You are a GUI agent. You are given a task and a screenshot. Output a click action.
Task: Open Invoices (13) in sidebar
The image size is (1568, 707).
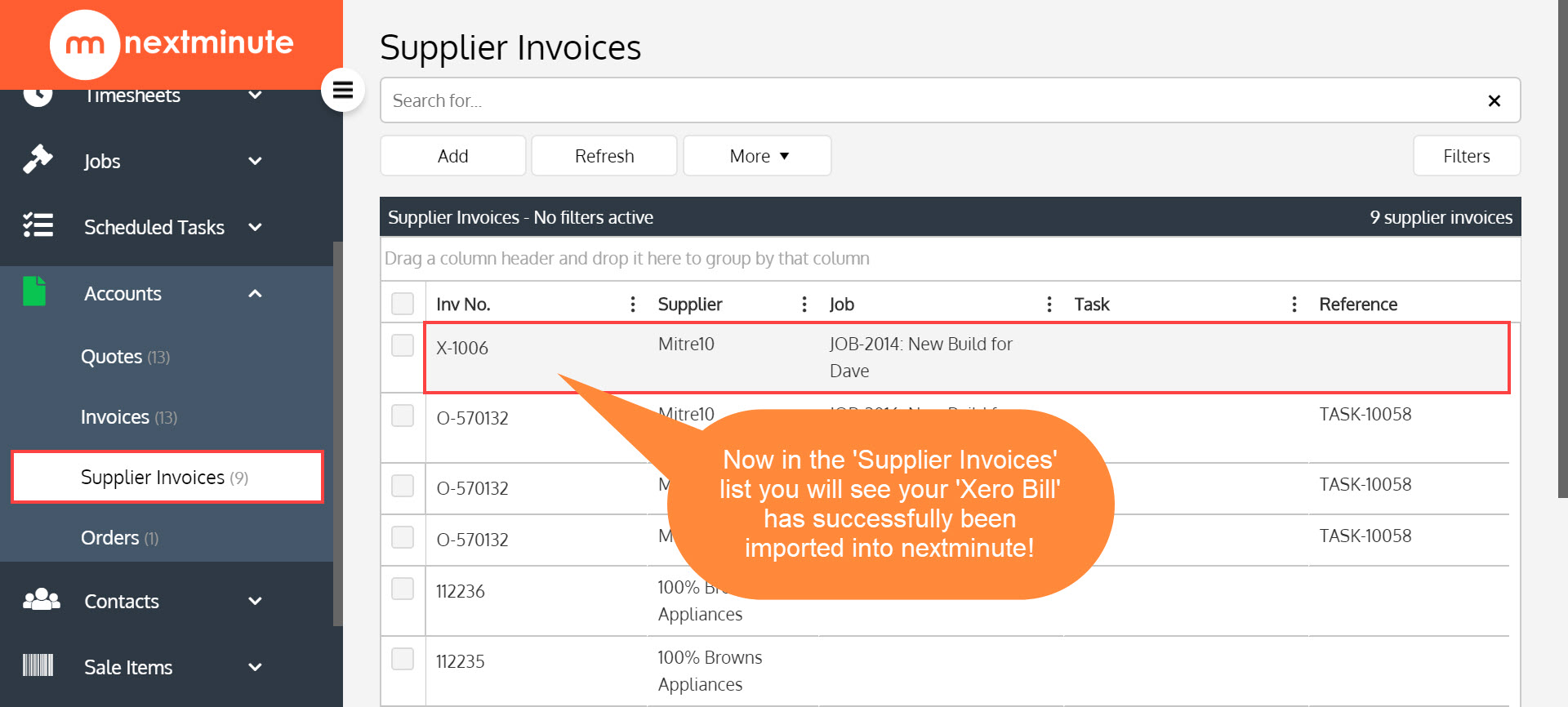(129, 417)
